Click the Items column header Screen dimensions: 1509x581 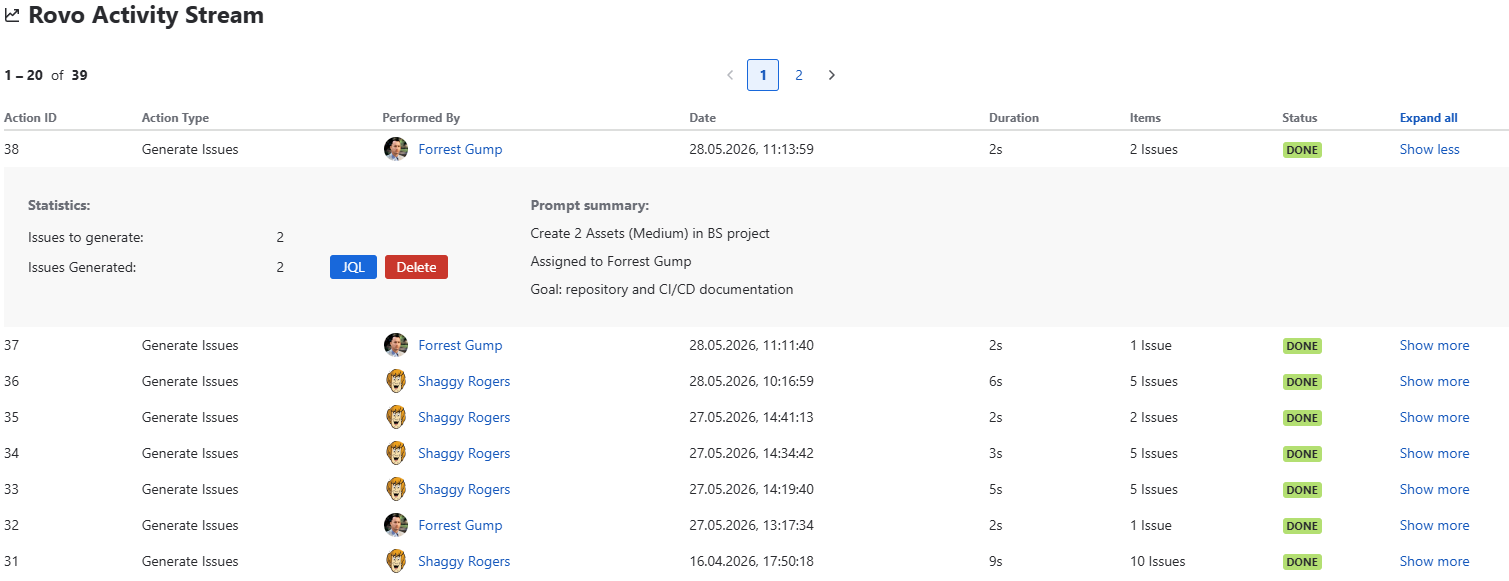pos(1145,118)
